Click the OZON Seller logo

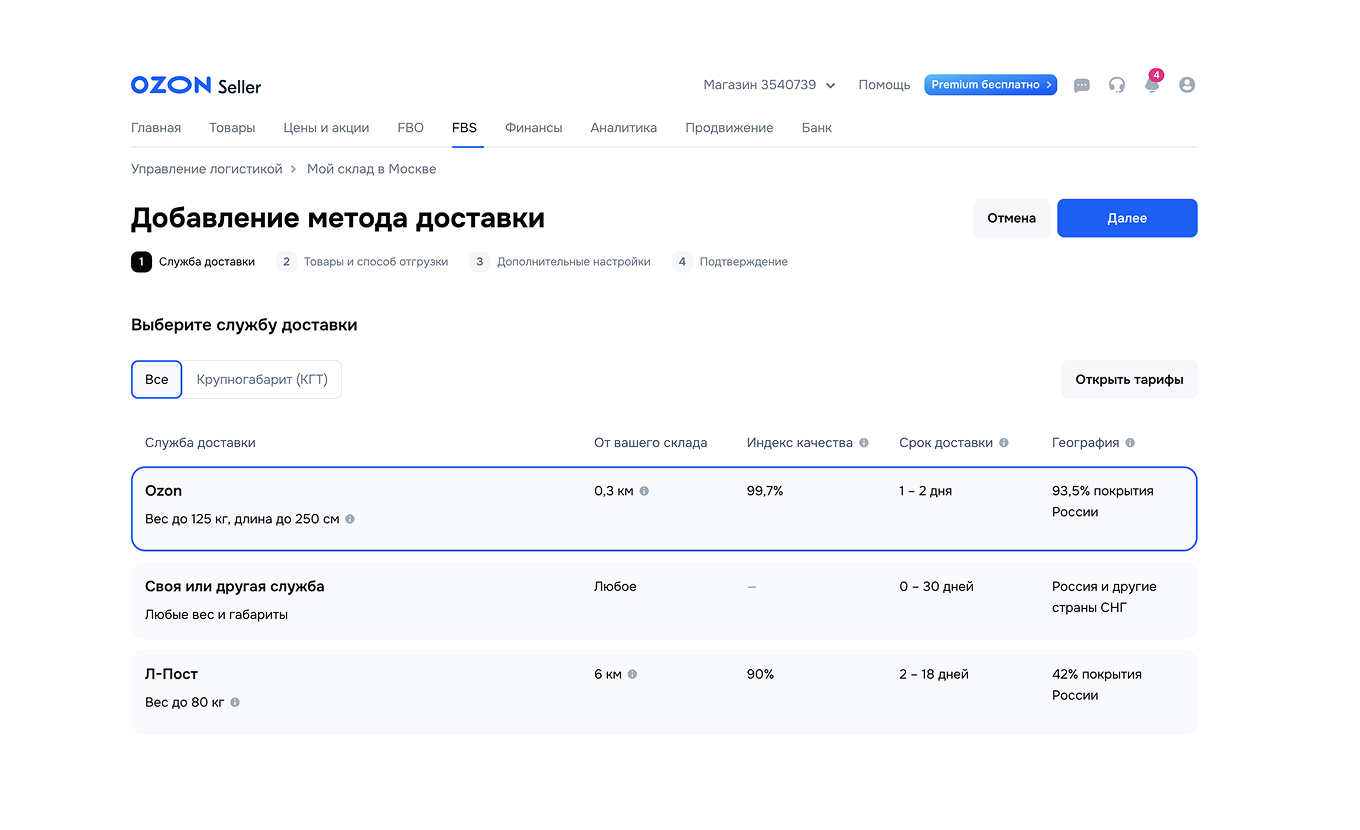[x=194, y=85]
